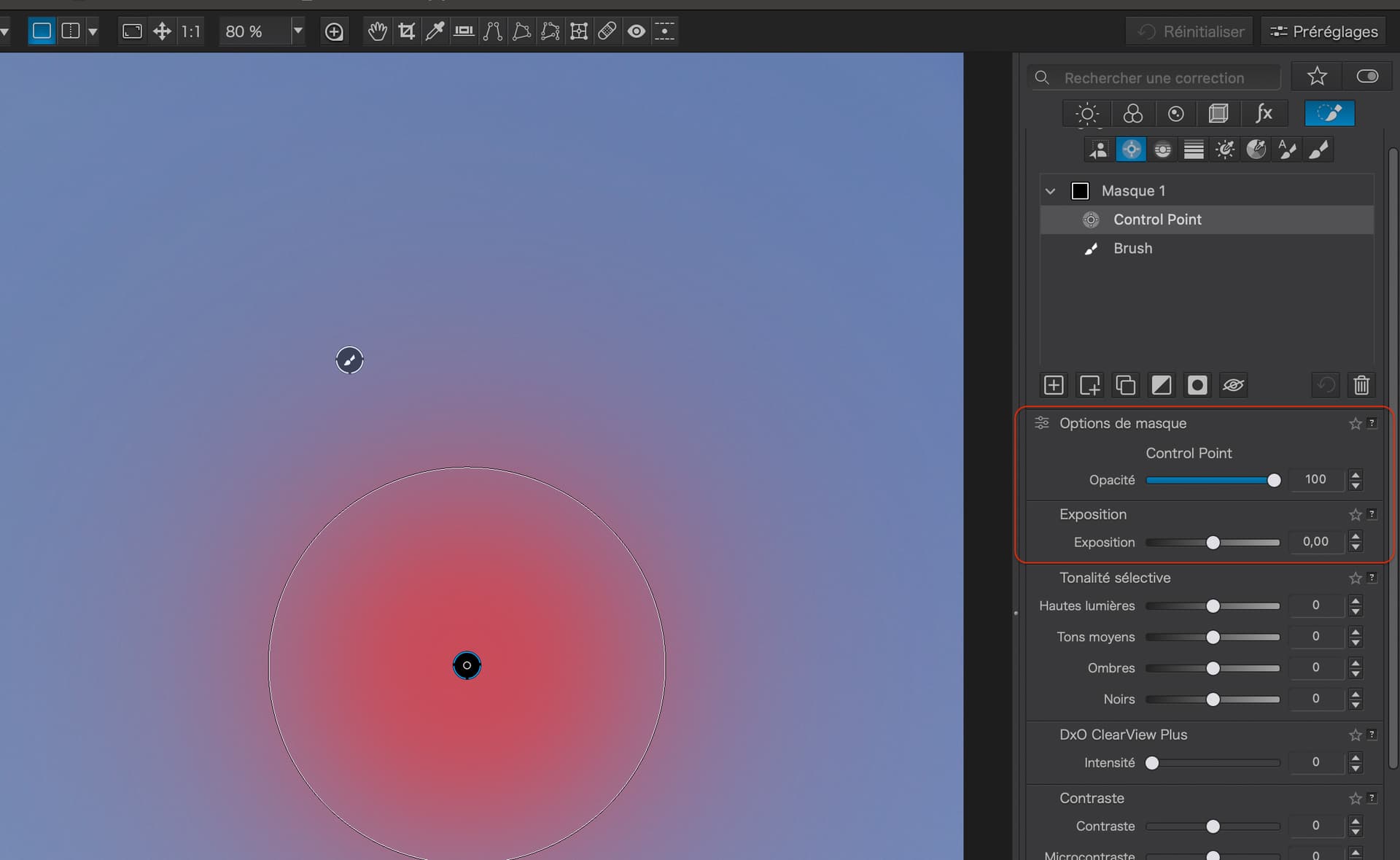Image resolution: width=1400 pixels, height=860 pixels.
Task: Toggle mask visibility crossed-eye icon
Action: (x=1233, y=385)
